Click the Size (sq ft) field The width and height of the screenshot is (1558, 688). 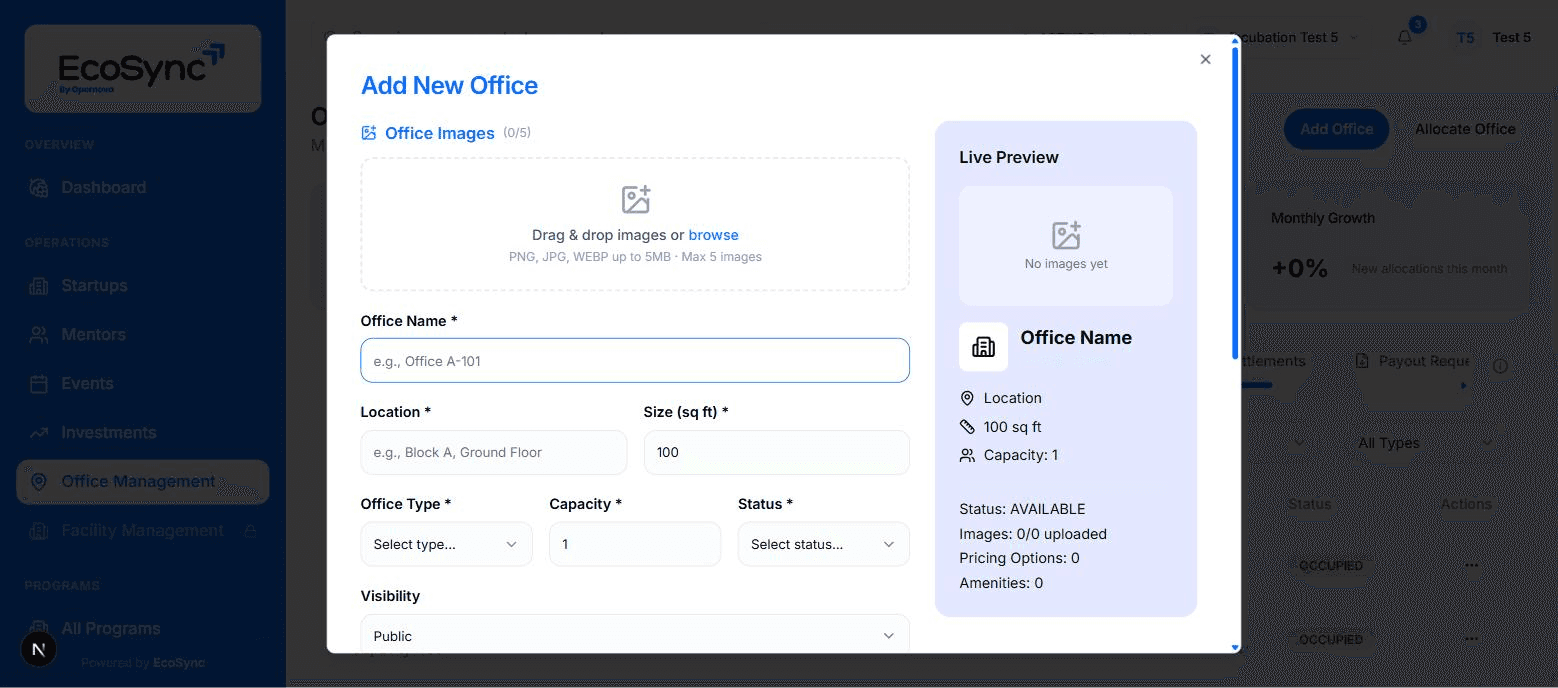click(776, 452)
